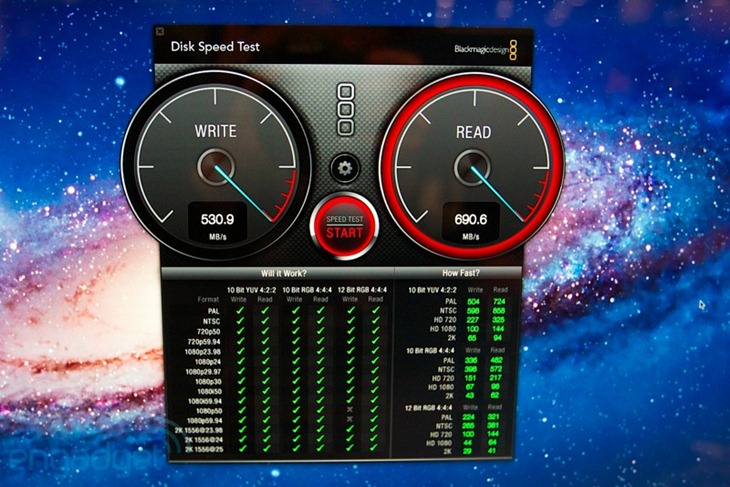730x487 pixels.
Task: Select the 690.6 MB/s read speed readout
Action: 471,223
